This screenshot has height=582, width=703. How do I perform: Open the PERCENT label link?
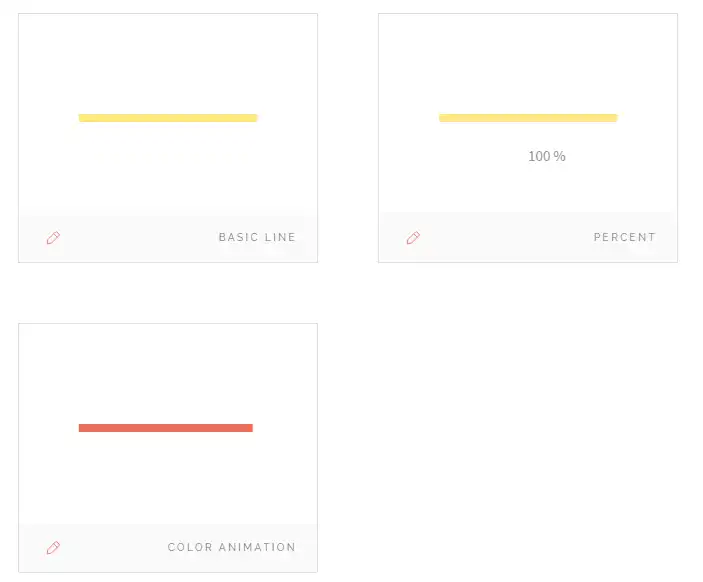pyautogui.click(x=624, y=238)
